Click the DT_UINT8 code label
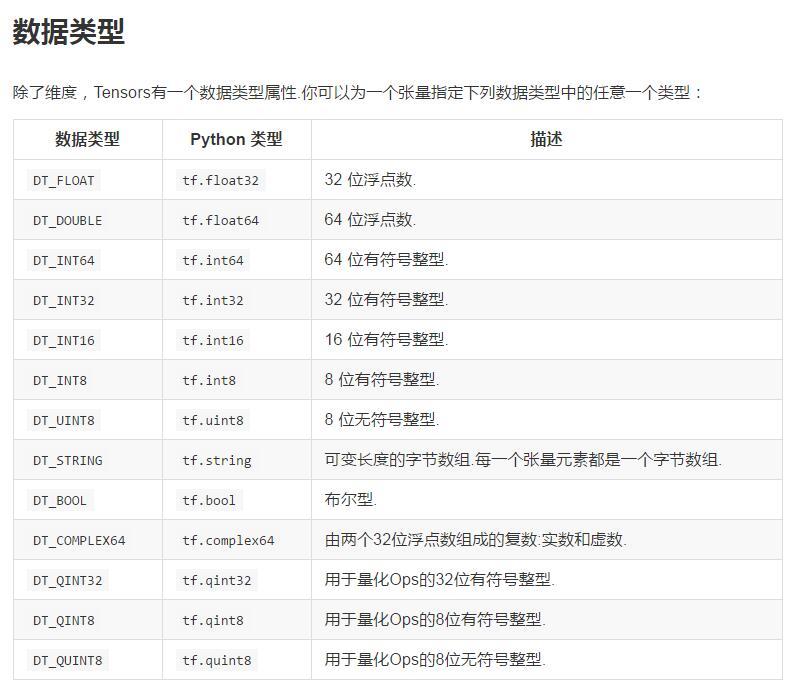 coord(64,420)
